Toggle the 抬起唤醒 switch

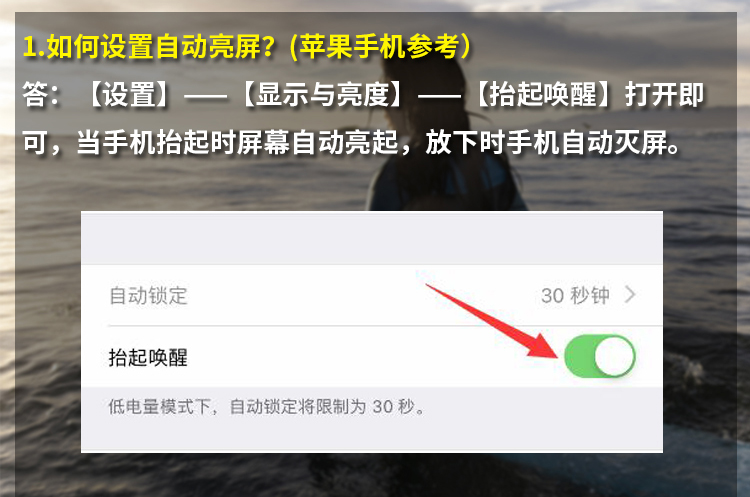pyautogui.click(x=599, y=356)
